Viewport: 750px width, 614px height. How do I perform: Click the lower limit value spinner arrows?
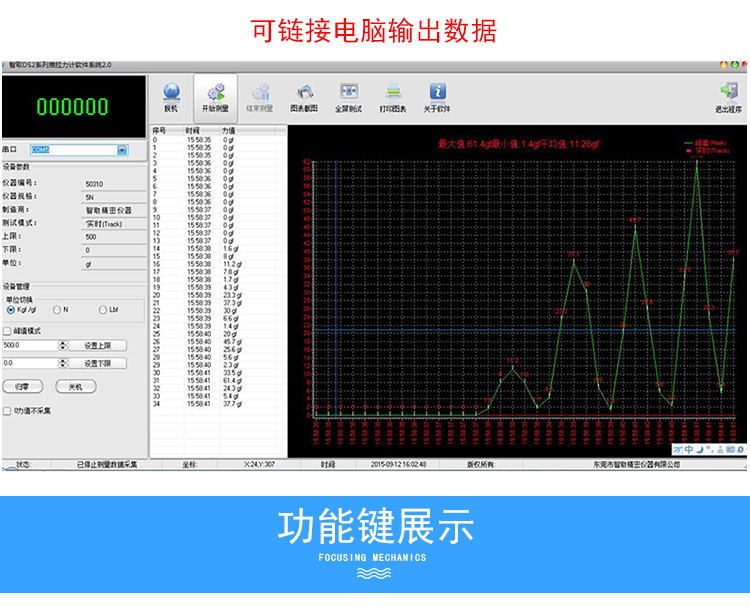63,363
